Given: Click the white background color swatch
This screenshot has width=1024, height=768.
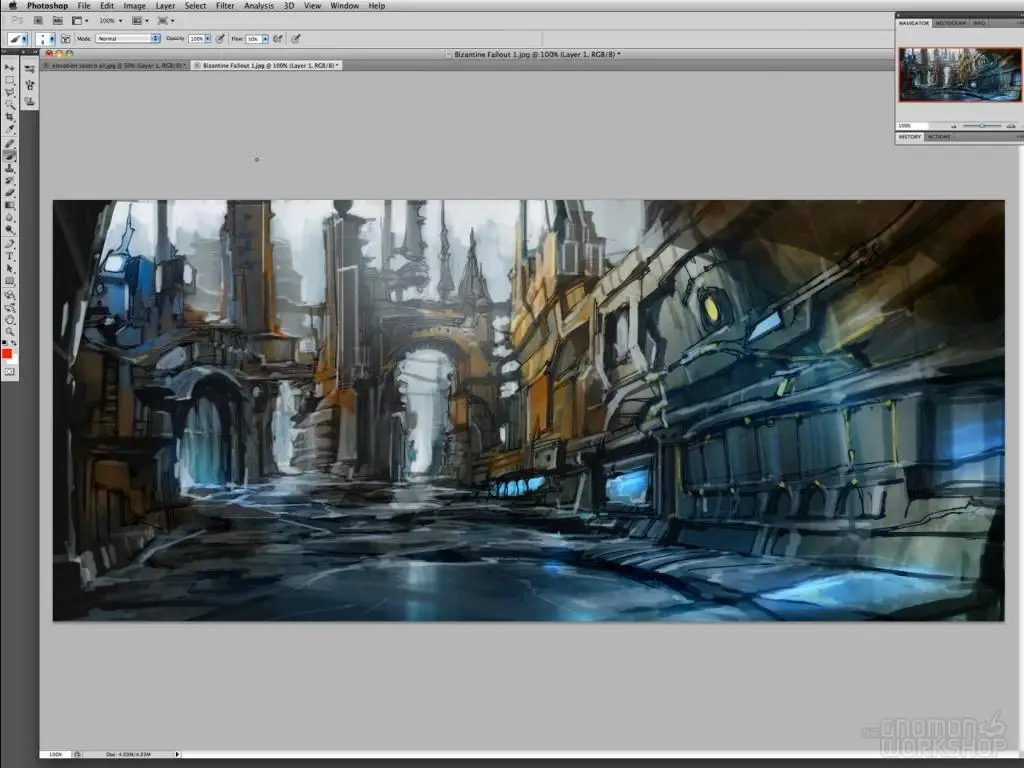Looking at the screenshot, I should (x=14, y=360).
